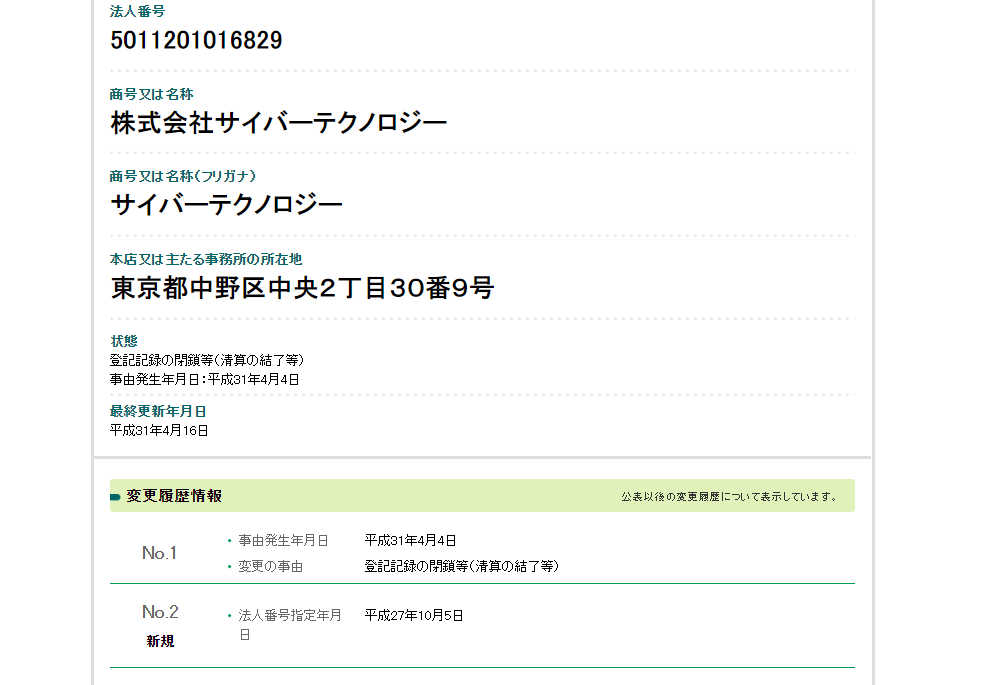
Task: Click the 状態 label
Action: coord(124,341)
